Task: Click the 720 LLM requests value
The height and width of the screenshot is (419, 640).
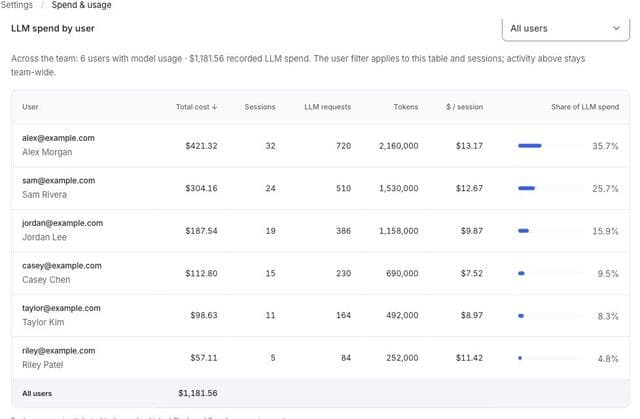Action: [343, 146]
